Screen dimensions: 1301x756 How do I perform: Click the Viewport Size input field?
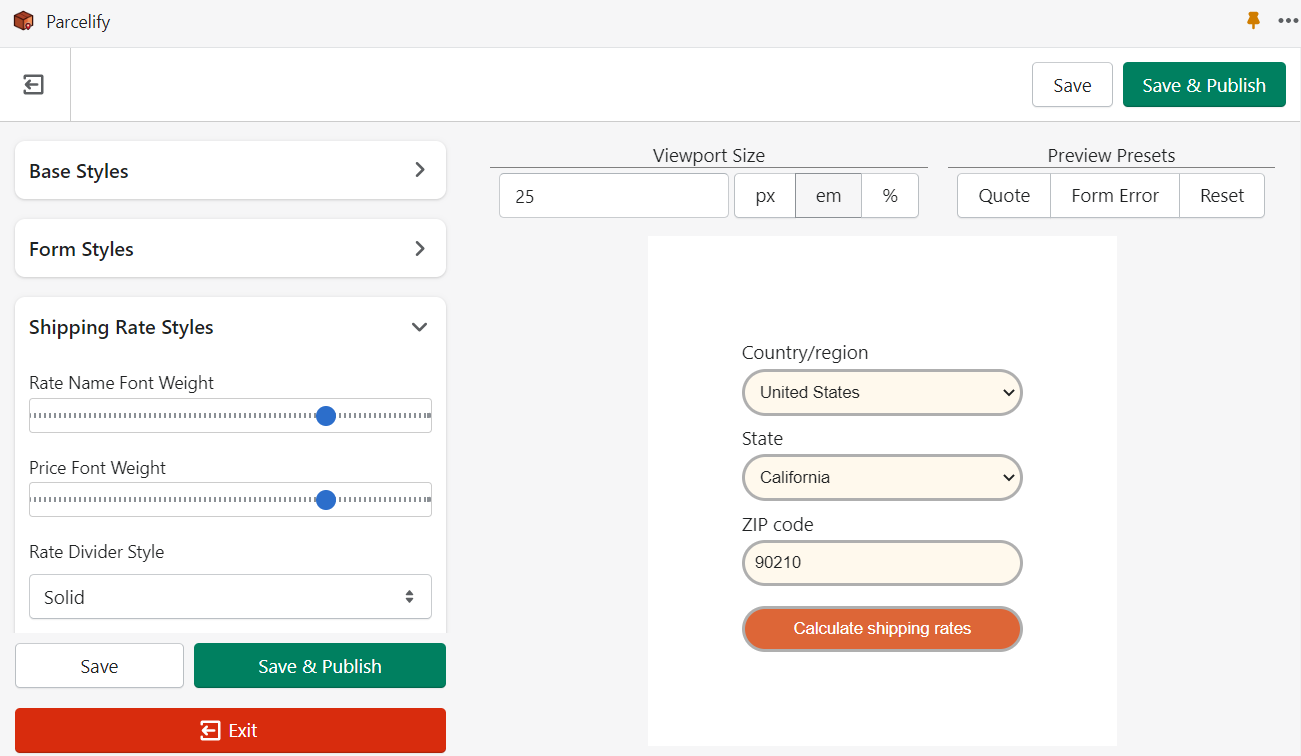614,196
